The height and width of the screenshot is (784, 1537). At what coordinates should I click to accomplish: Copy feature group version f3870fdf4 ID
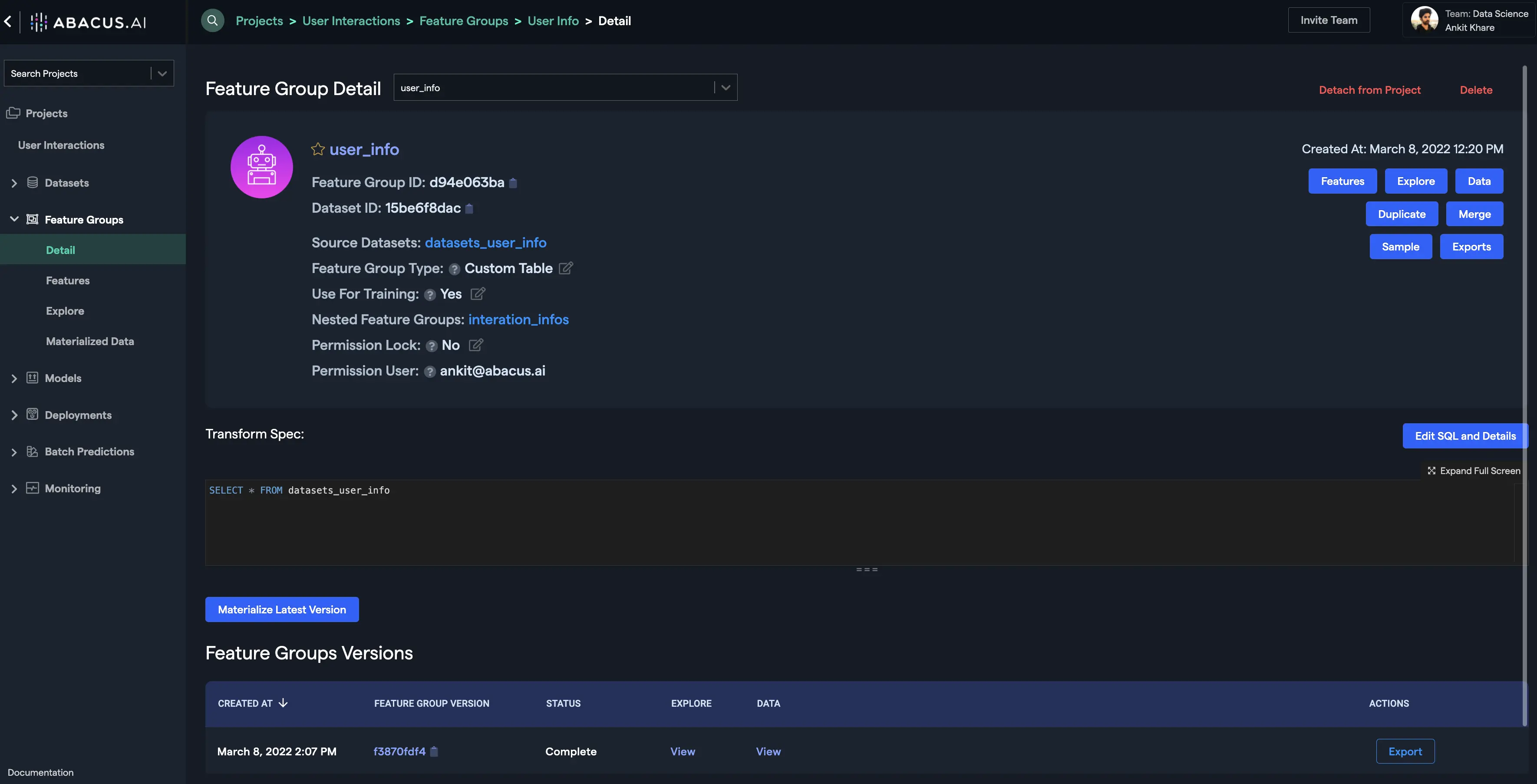coord(434,752)
